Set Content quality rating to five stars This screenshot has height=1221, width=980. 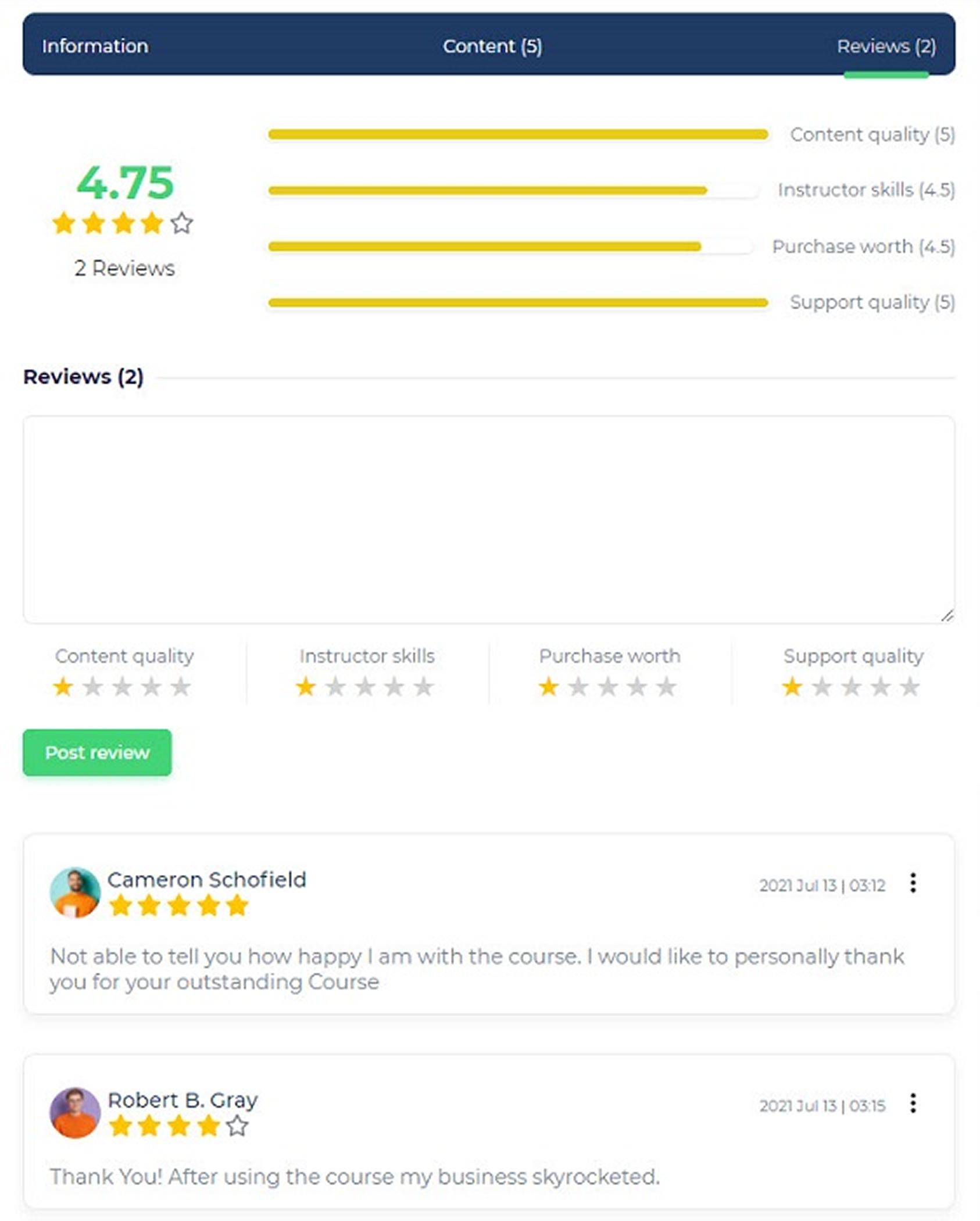pyautogui.click(x=181, y=687)
